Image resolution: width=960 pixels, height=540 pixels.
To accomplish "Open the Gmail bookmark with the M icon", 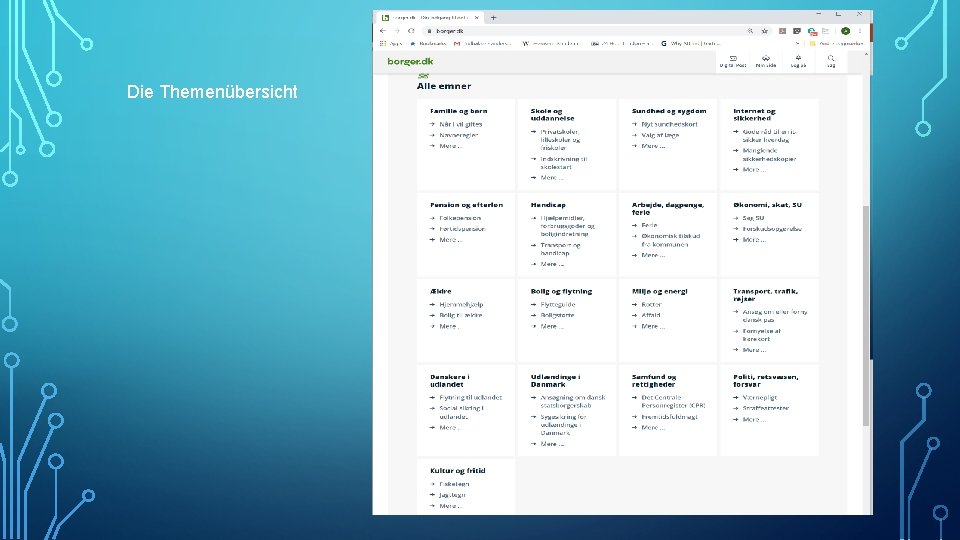I will 482,43.
